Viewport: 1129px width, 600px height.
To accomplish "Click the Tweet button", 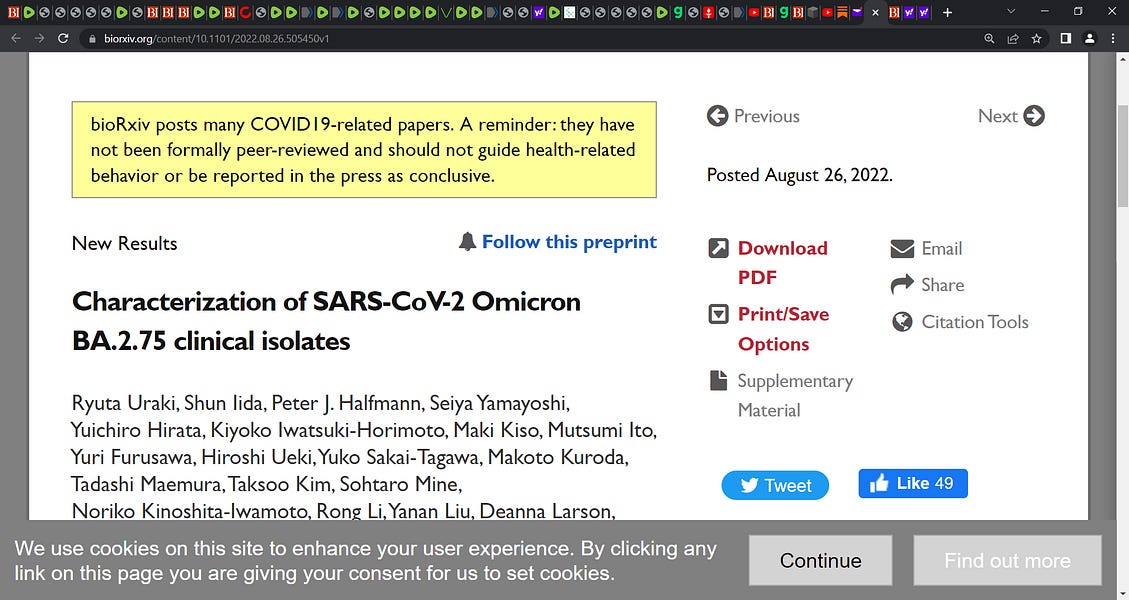I will tap(775, 485).
